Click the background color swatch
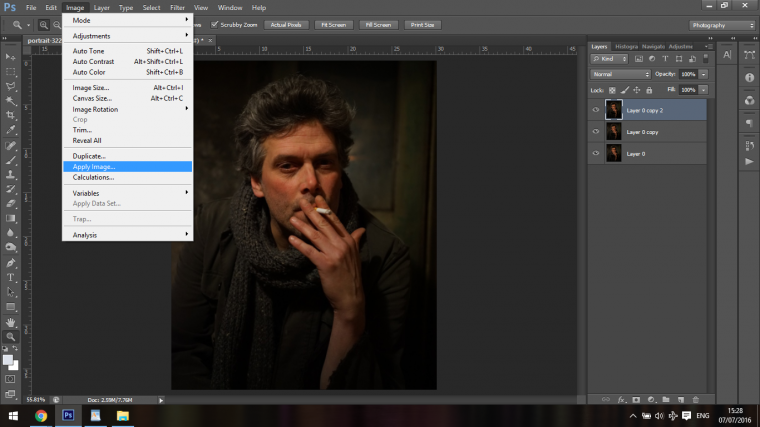This screenshot has width=760, height=427. (x=15, y=366)
